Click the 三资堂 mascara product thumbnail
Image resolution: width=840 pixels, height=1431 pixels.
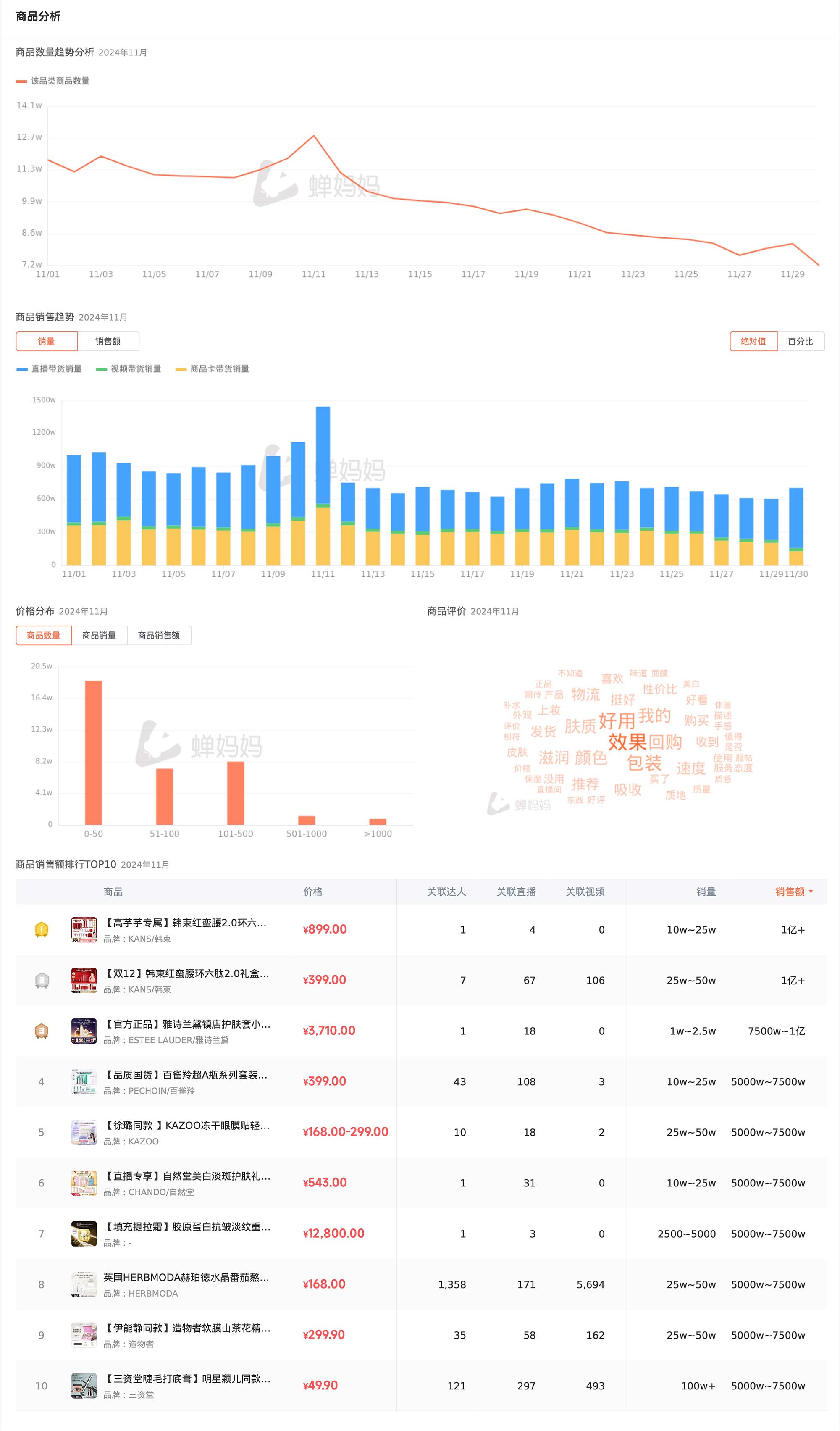[x=84, y=1386]
